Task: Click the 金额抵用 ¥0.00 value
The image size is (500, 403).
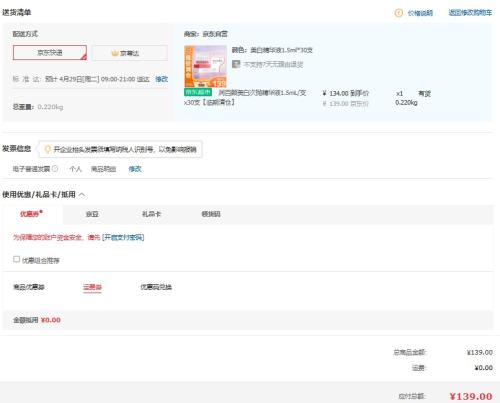Action: pyautogui.click(x=51, y=320)
